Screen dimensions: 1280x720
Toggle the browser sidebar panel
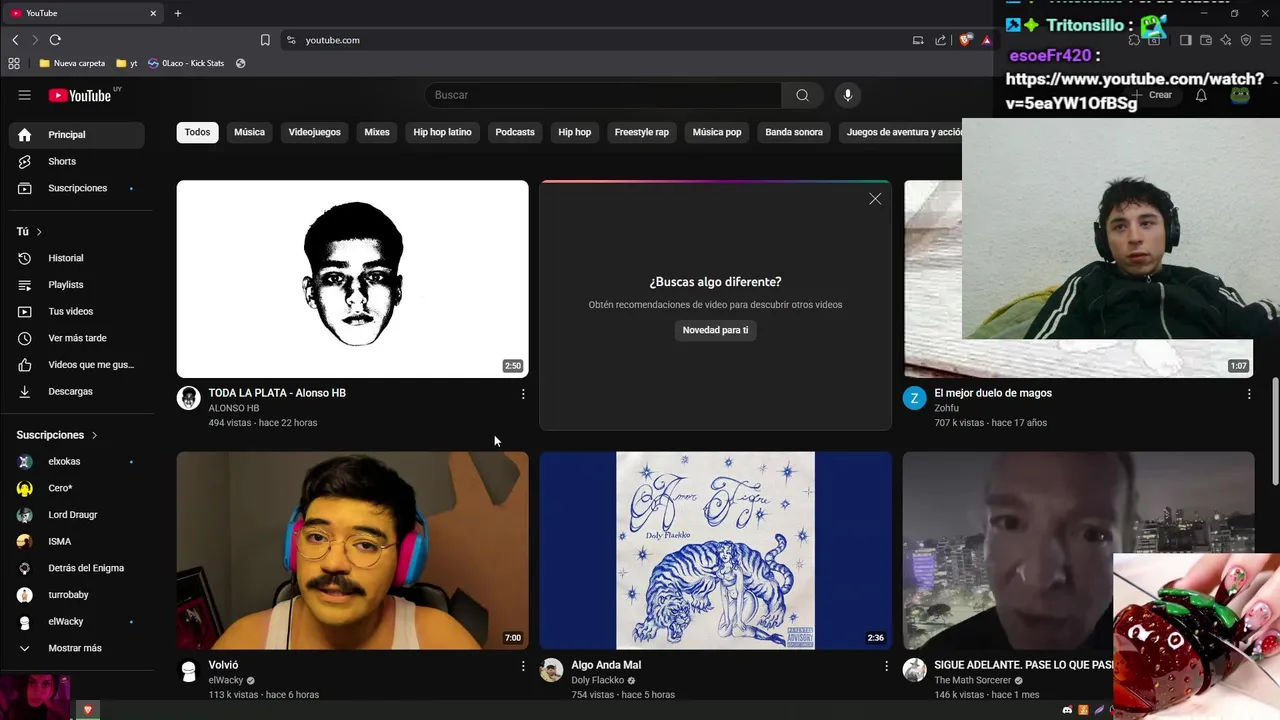(x=1185, y=40)
